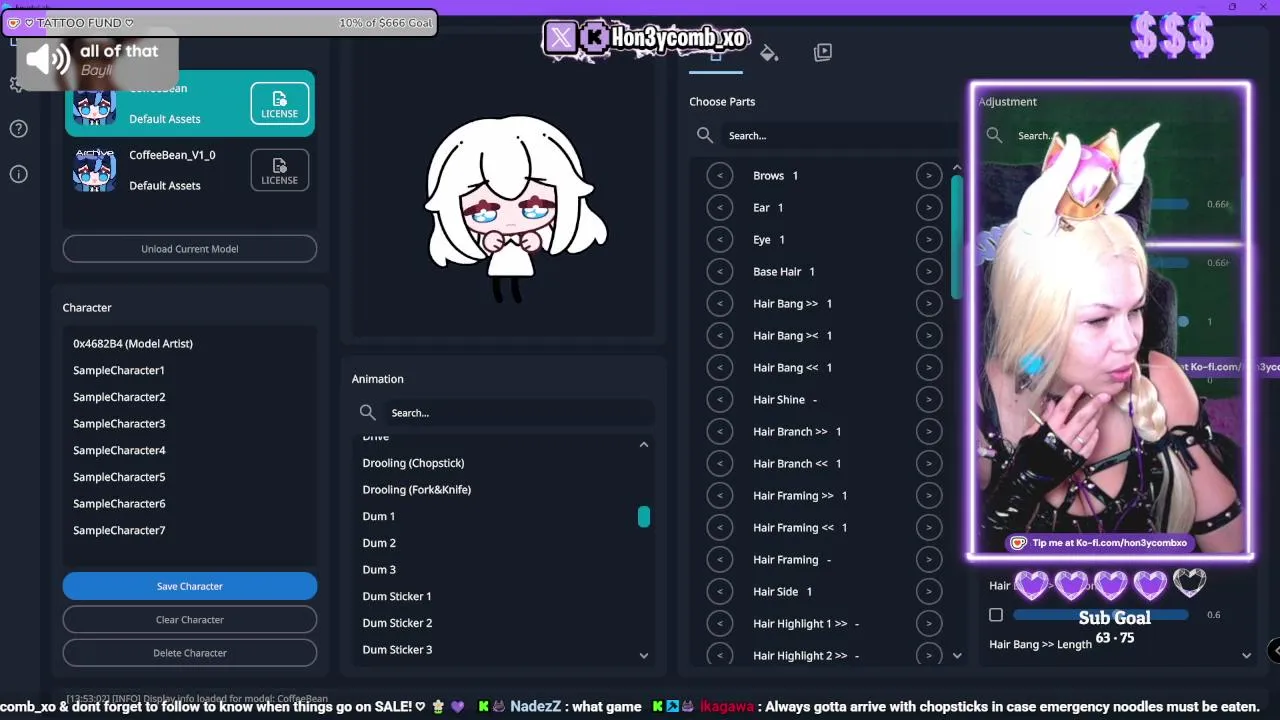The width and height of the screenshot is (1280, 720).
Task: Click next arrow for Hair Shine
Action: 929,400
